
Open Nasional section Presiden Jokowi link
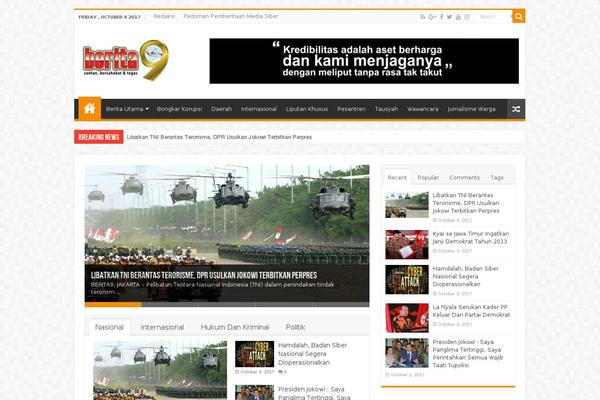coord(314,393)
